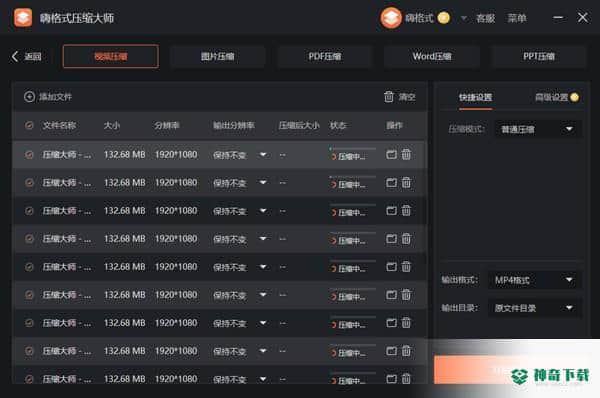The image size is (600, 398).
Task: Click the progress bar of the first file row
Action: pyautogui.click(x=352, y=148)
